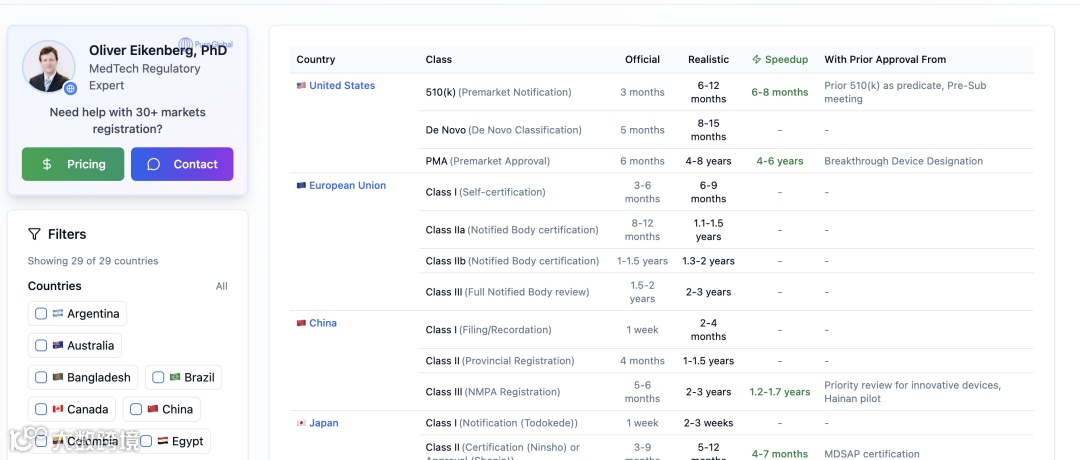The width and height of the screenshot is (1080, 460).
Task: Click the funnel icon beside Filters
Action: [x=34, y=234]
